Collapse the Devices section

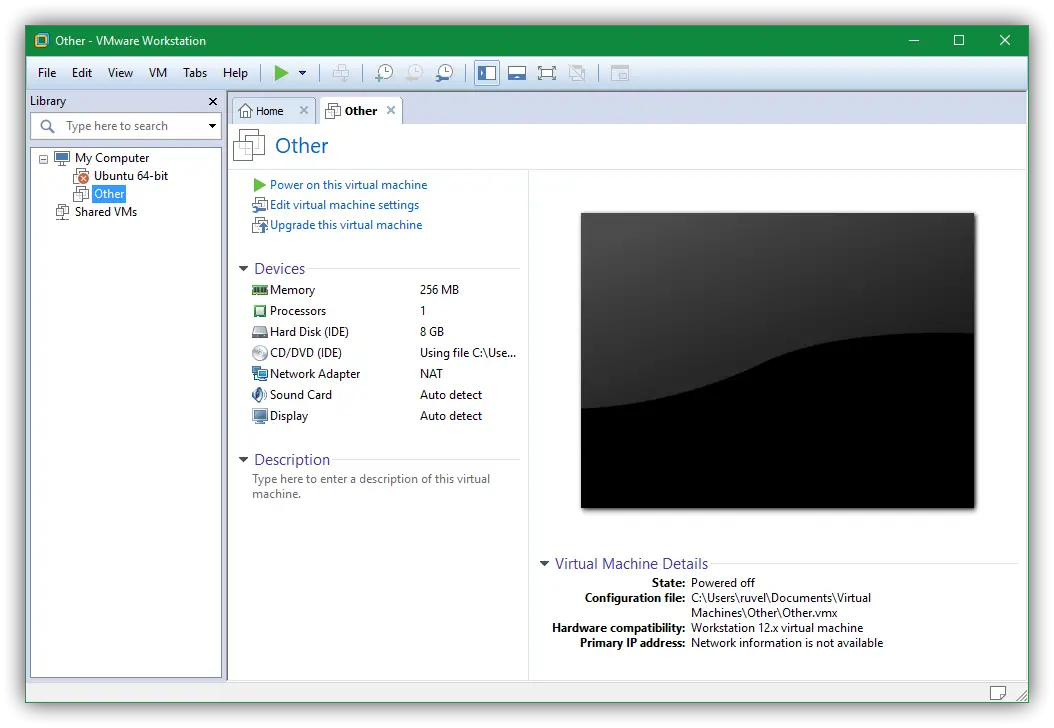tap(244, 269)
